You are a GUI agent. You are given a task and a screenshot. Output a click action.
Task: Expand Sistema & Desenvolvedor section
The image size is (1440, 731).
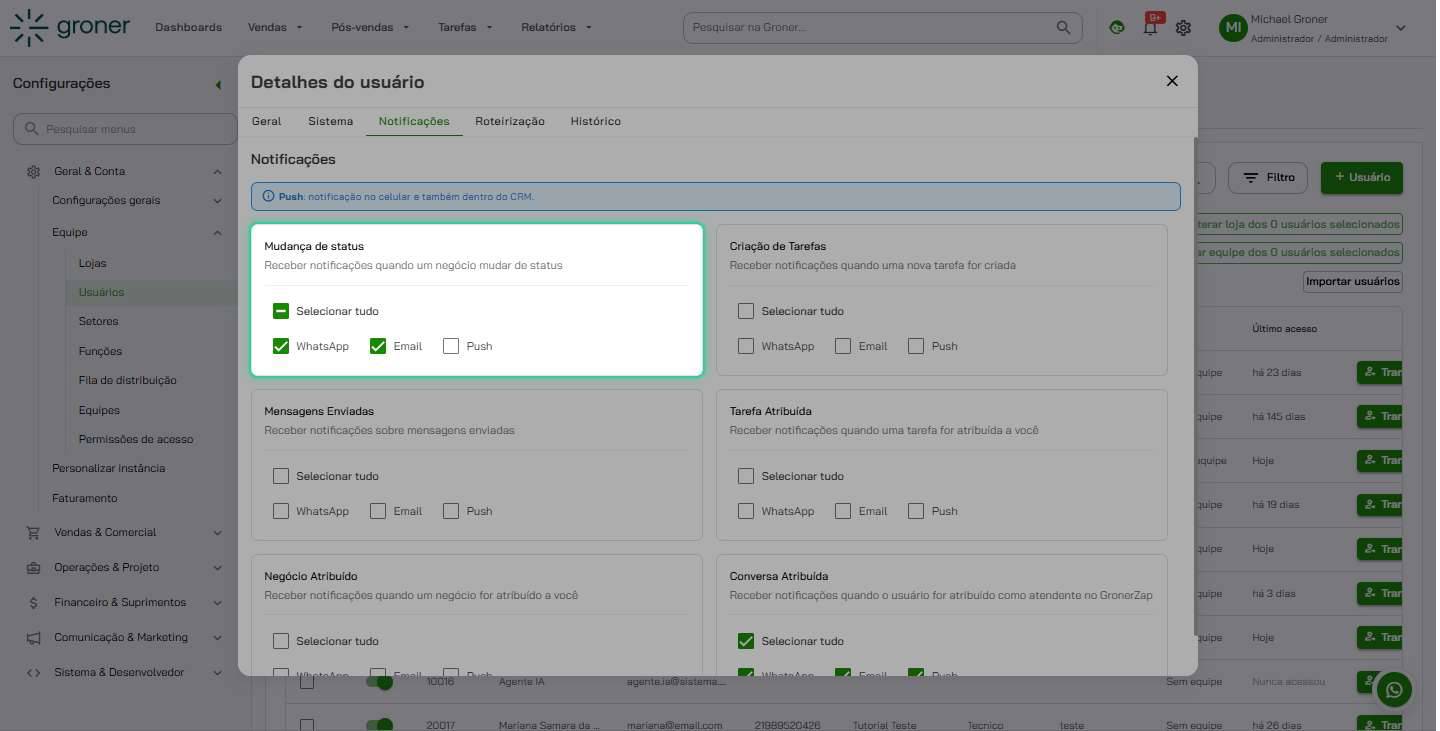click(217, 673)
